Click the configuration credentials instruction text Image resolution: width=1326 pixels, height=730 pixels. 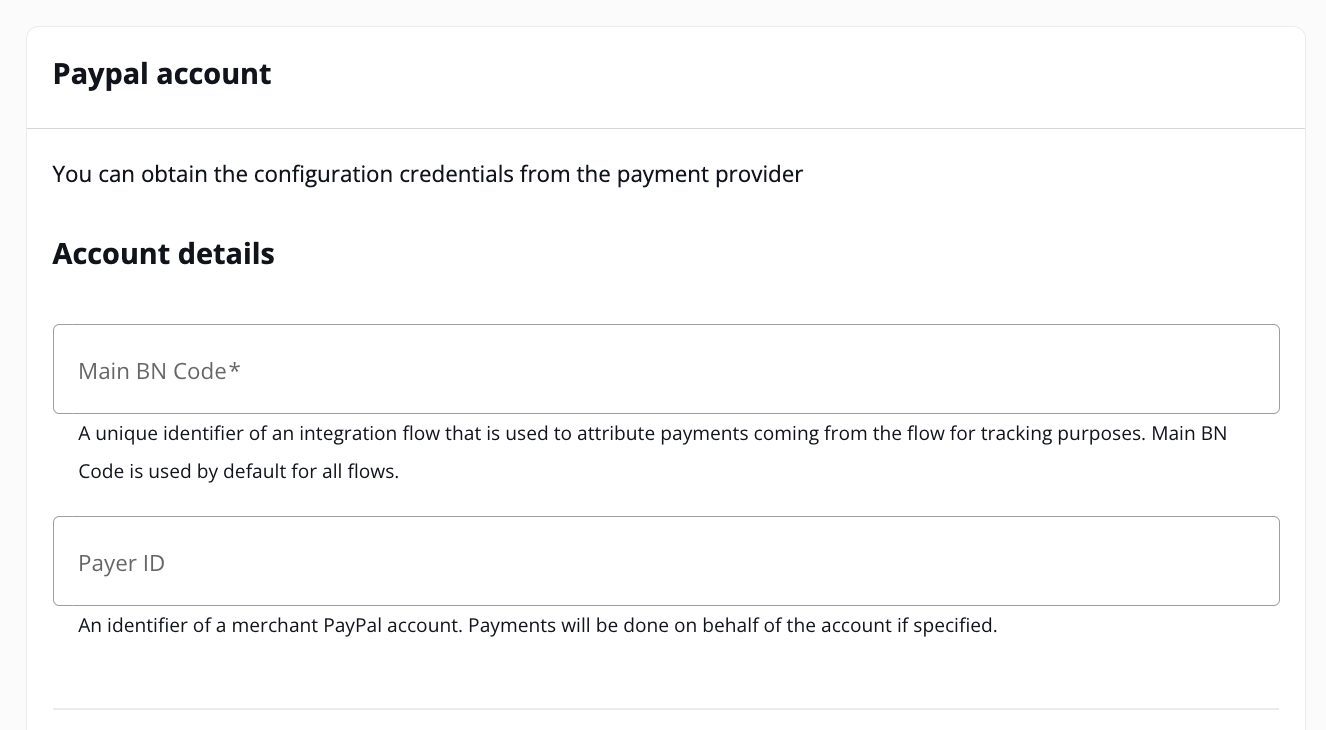point(428,175)
